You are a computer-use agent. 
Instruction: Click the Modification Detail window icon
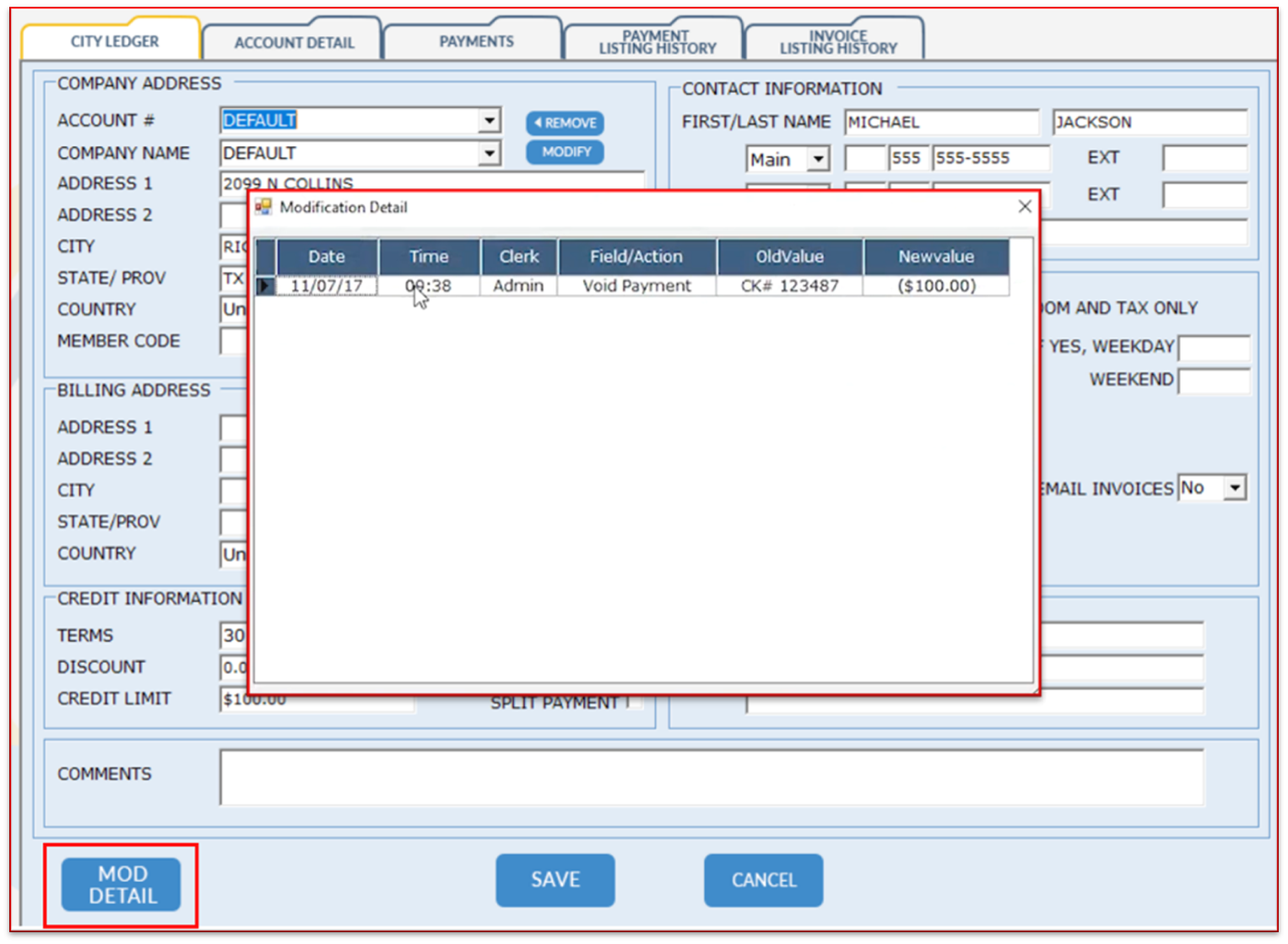tap(264, 207)
